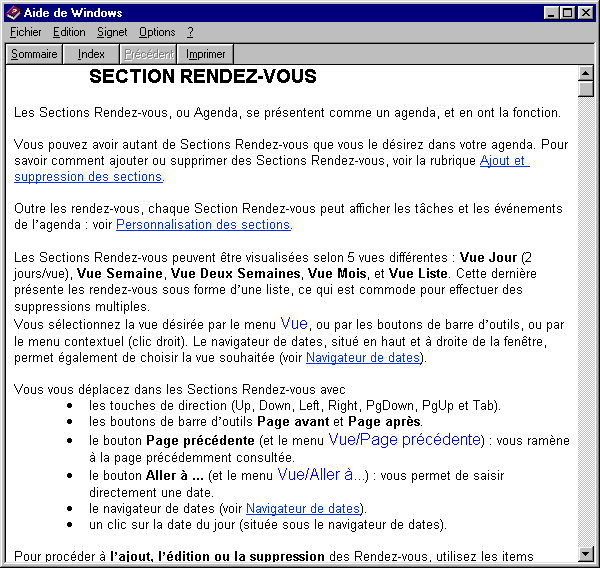Viewport: 600px width, 568px height.
Task: Close the Aide de Windows window
Action: click(x=586, y=13)
